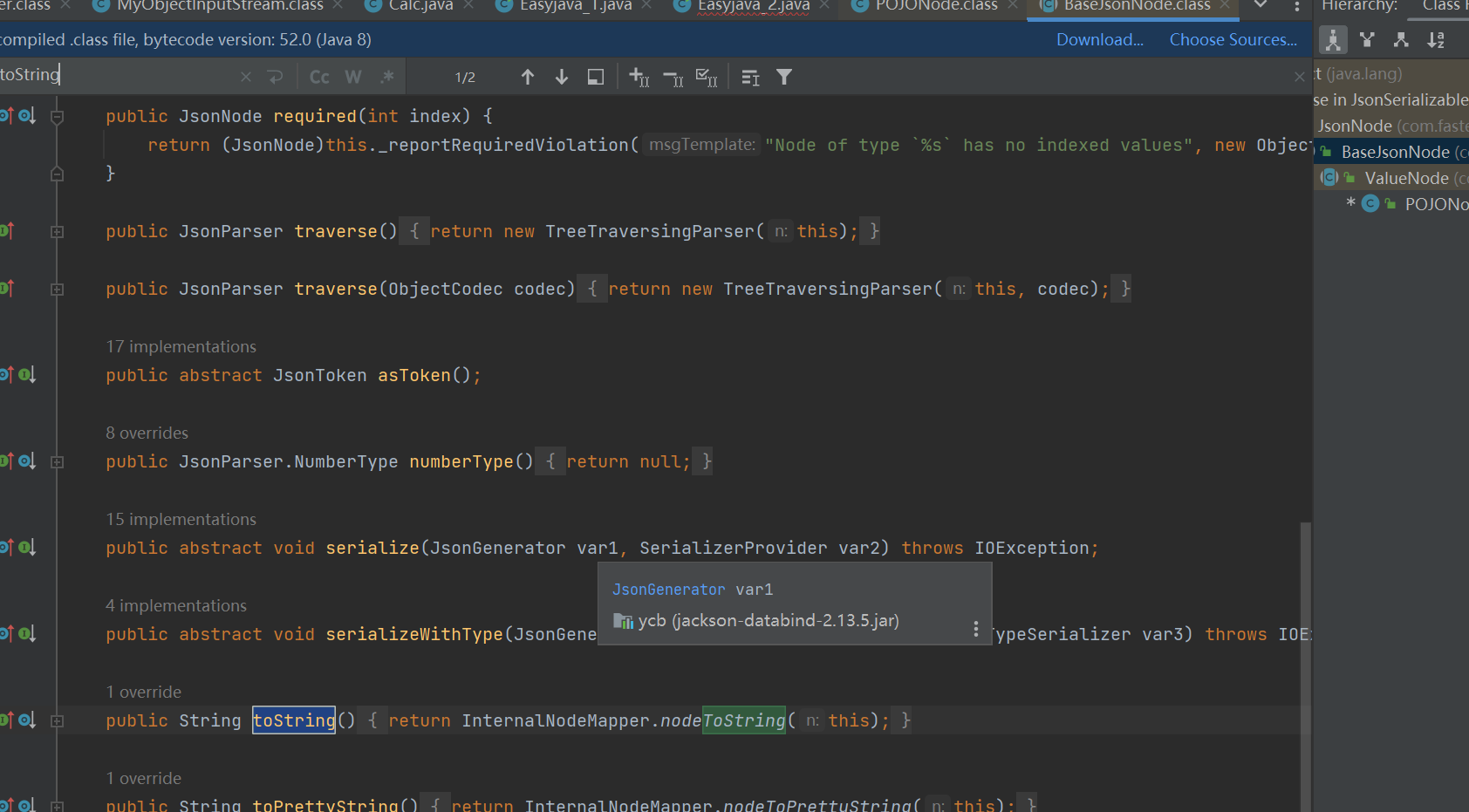Open 17 implementations inlay hint
Viewport: 1469px width, 812px height.
(x=181, y=346)
